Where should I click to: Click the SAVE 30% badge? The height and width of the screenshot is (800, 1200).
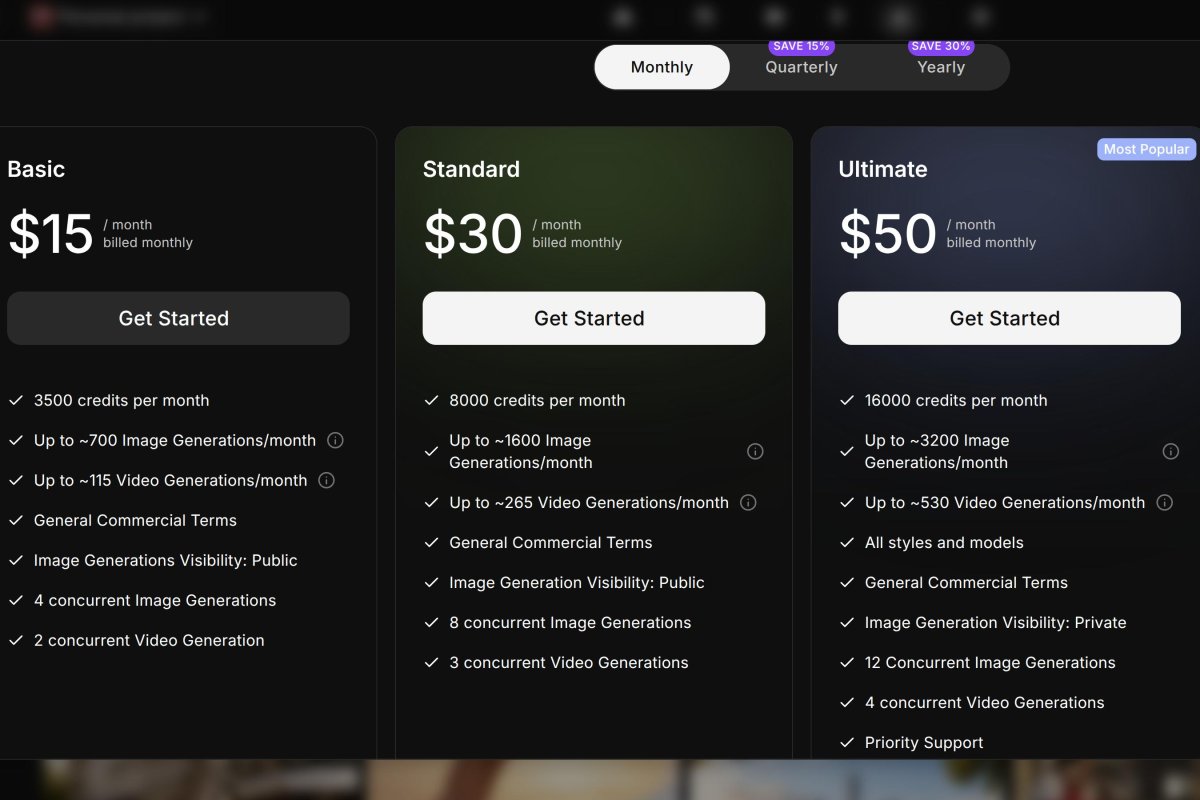tap(941, 46)
